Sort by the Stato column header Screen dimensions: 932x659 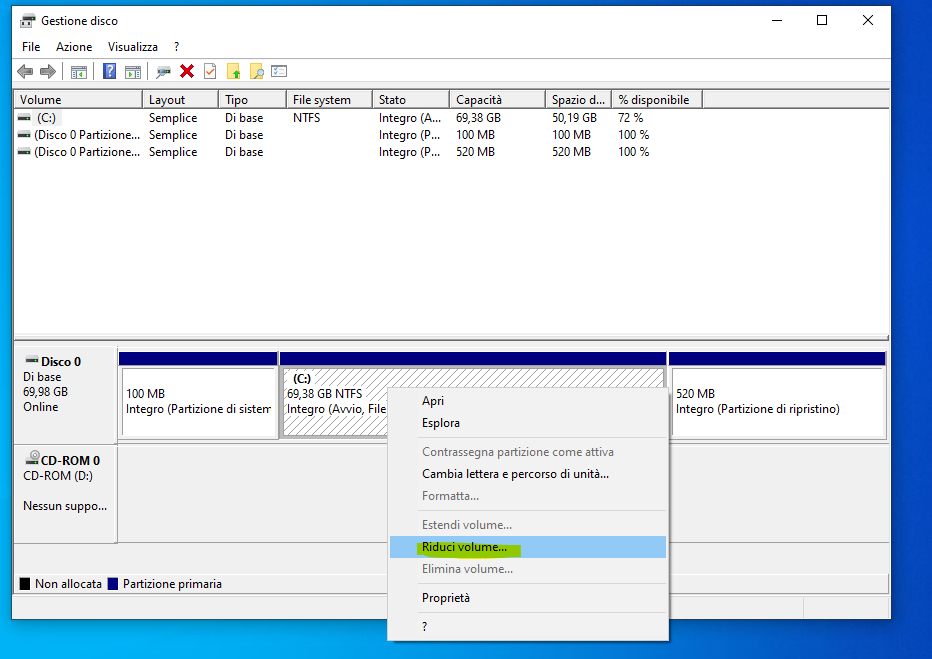click(411, 100)
